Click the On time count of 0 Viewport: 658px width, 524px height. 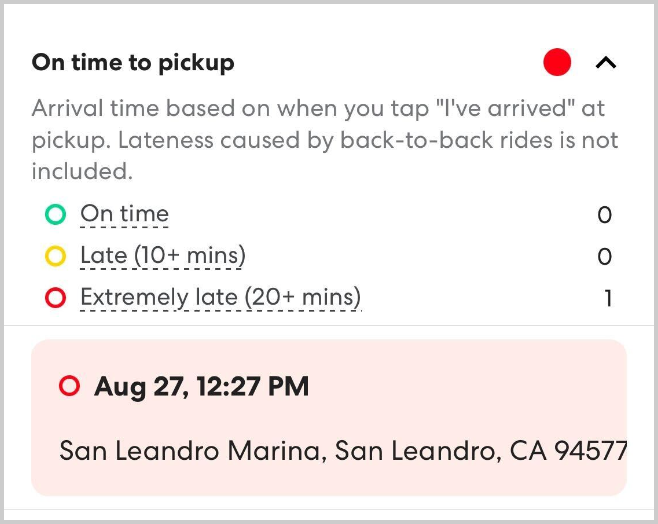pyautogui.click(x=604, y=215)
